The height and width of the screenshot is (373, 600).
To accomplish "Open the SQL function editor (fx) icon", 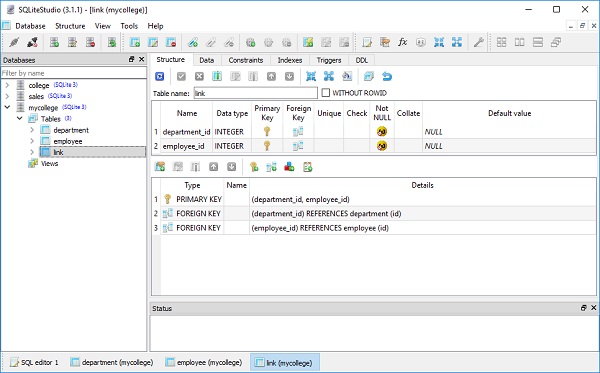I will coord(403,42).
